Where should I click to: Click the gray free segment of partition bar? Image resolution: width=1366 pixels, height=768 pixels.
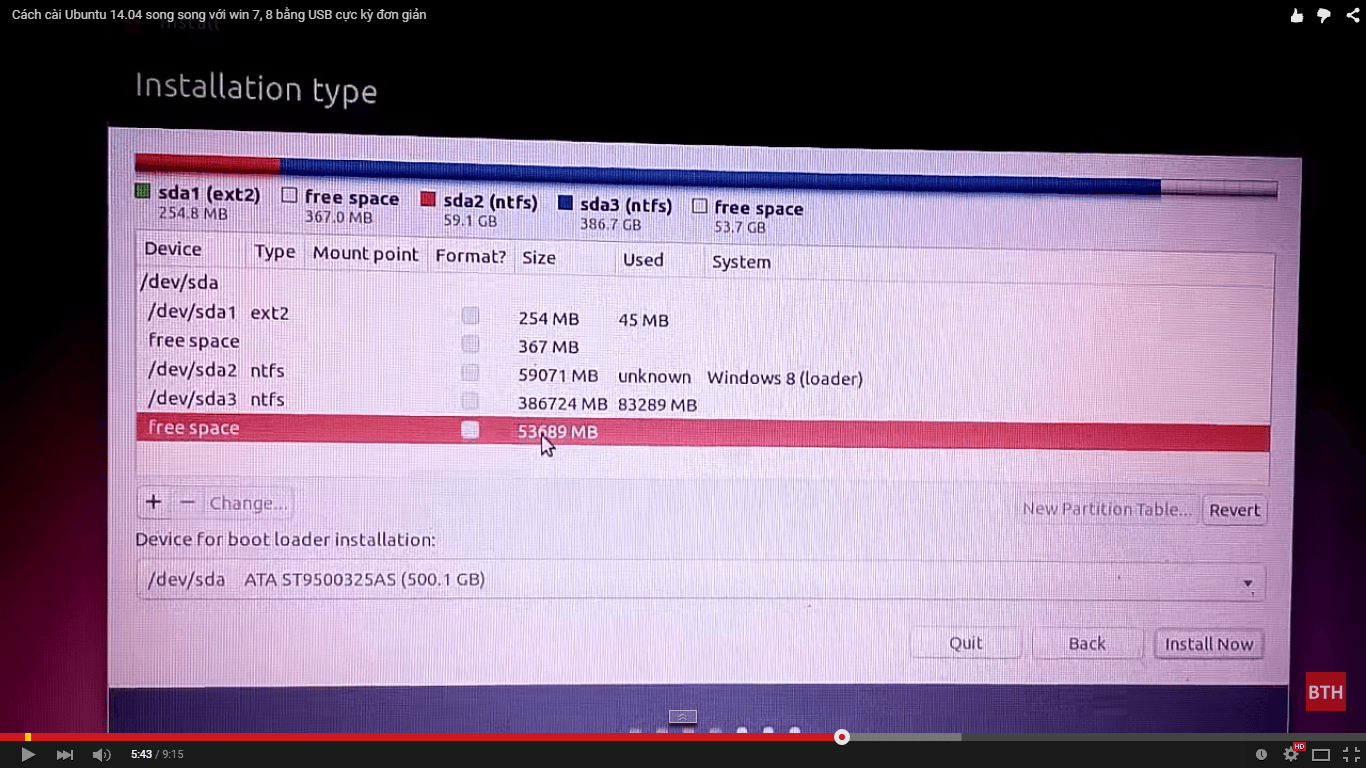(x=1219, y=188)
